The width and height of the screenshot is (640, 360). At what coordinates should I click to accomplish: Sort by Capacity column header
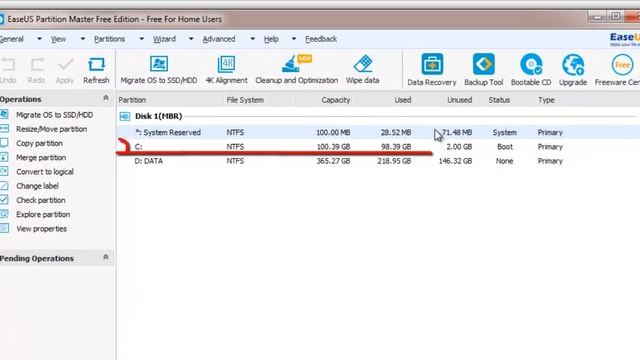[x=336, y=100]
